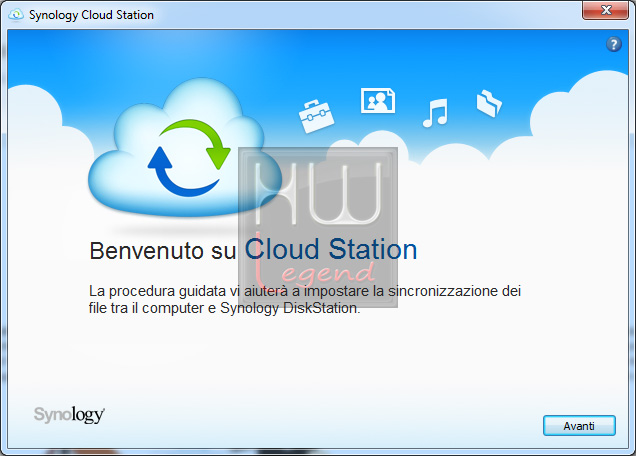Image resolution: width=636 pixels, height=456 pixels.
Task: Click the folders icon
Action: click(489, 103)
